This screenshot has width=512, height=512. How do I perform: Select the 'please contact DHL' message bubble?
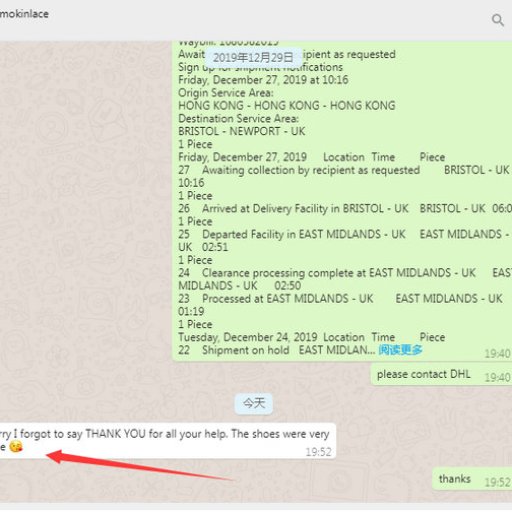tap(441, 375)
